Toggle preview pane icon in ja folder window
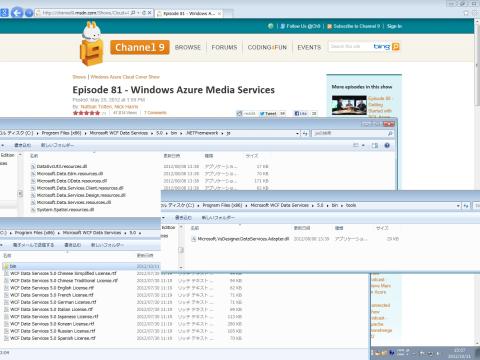This screenshot has height=360, width=480. tap(375, 145)
